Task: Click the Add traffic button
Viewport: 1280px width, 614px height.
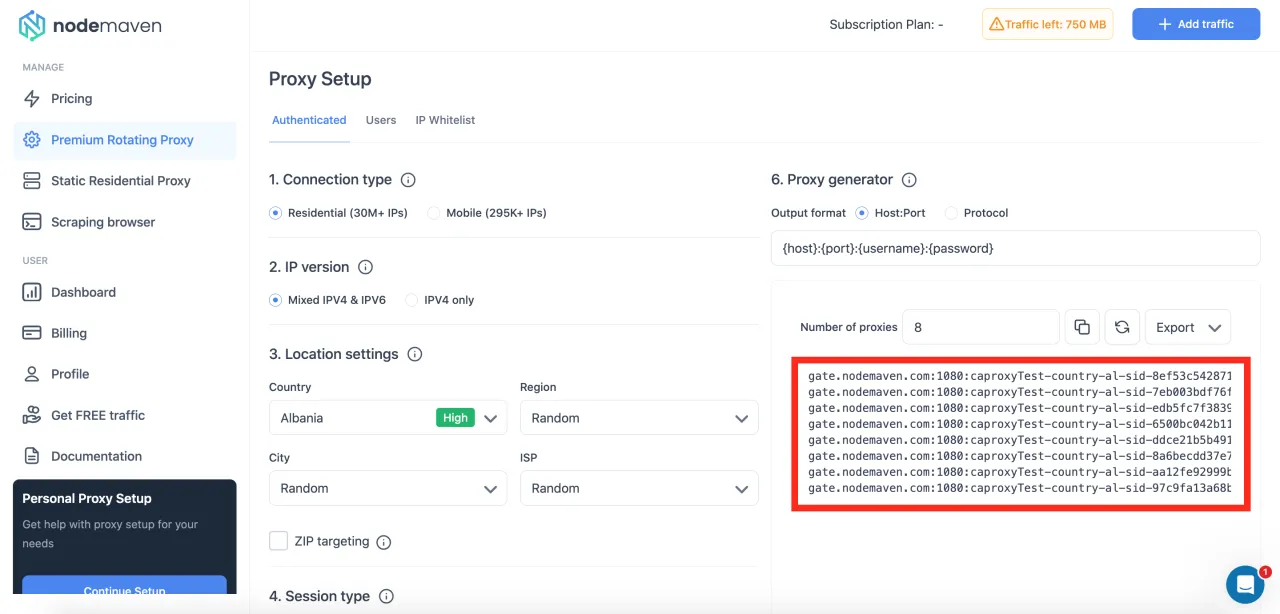Action: (1195, 24)
